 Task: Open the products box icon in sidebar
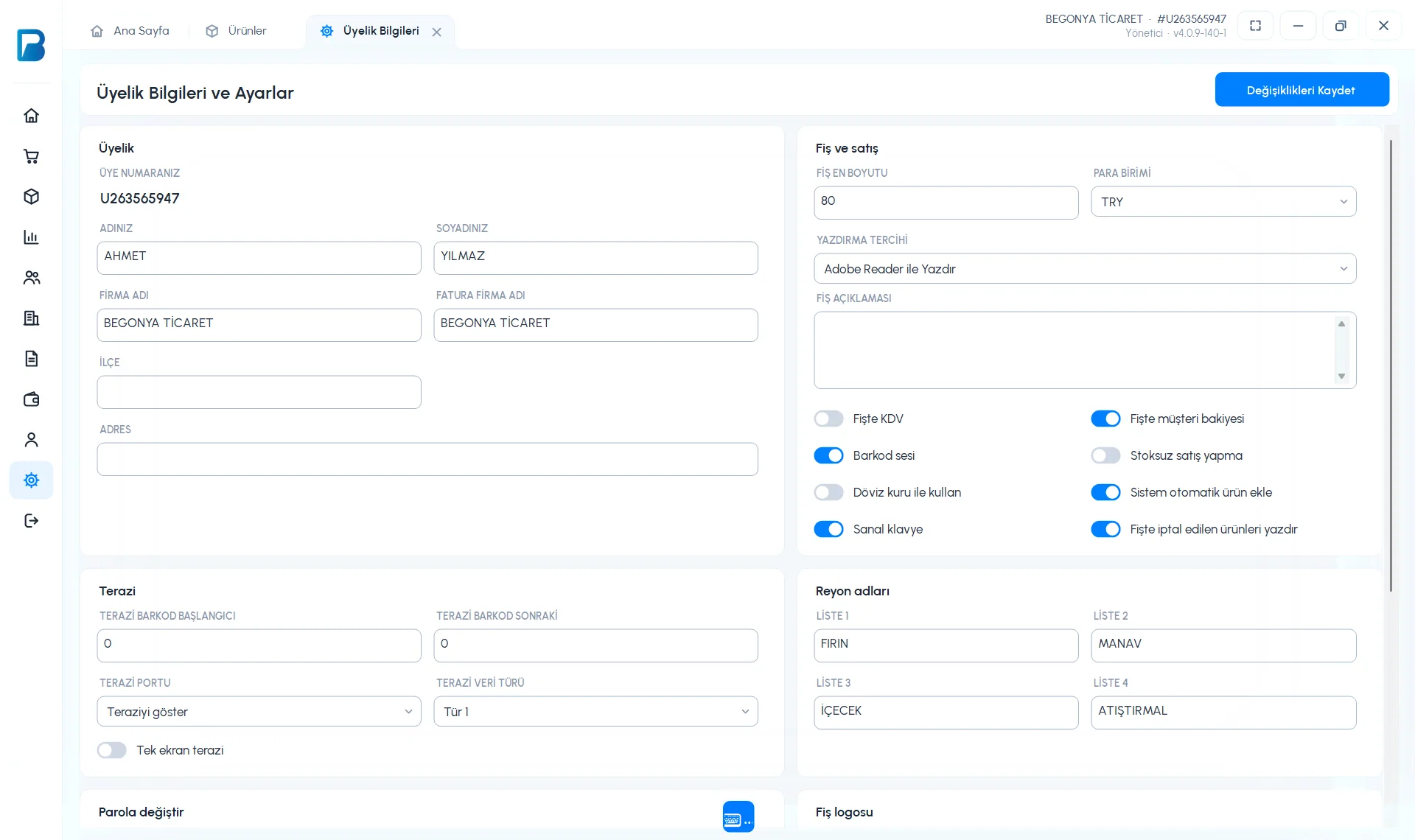(31, 197)
